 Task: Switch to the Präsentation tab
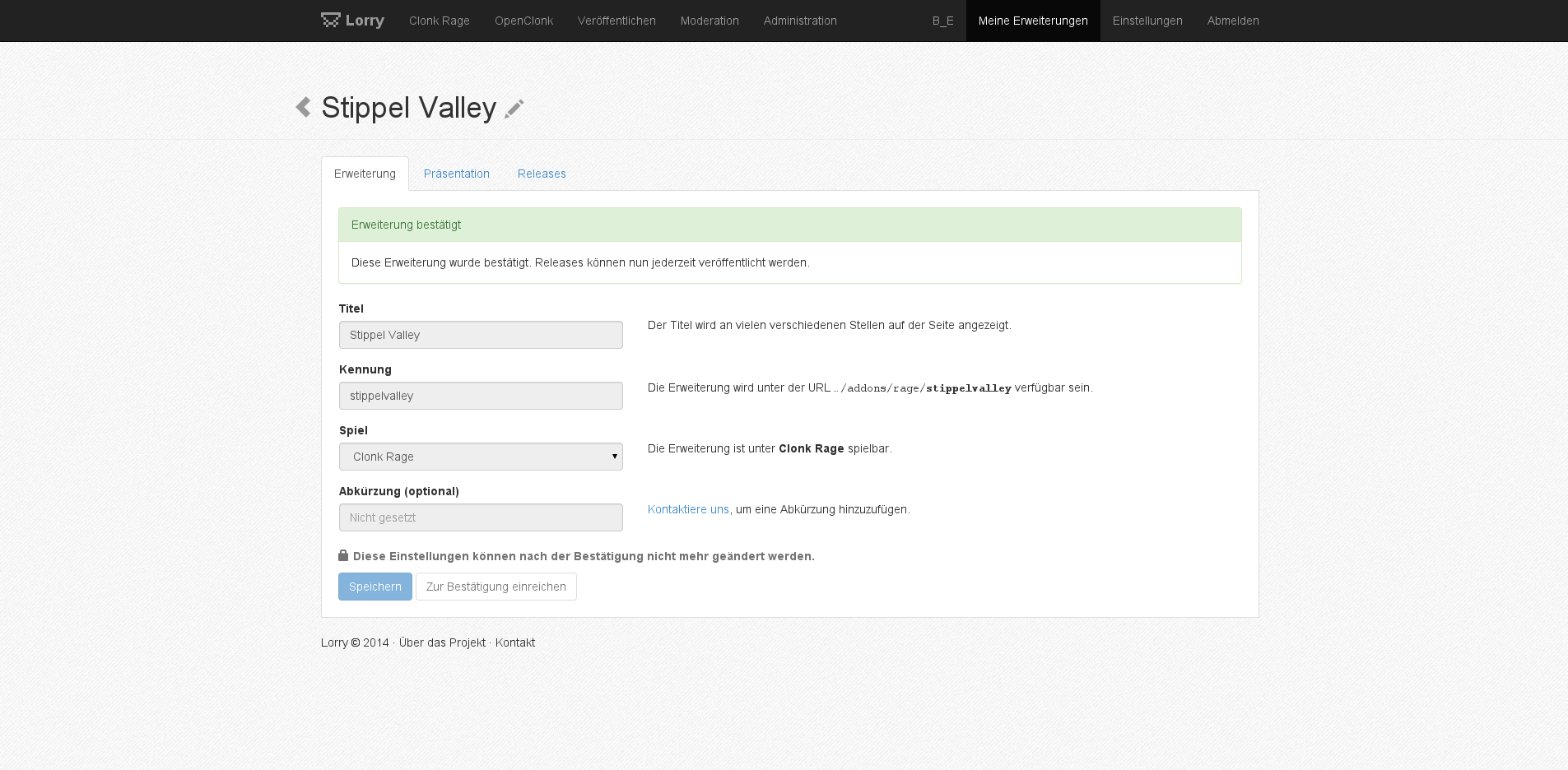pos(456,174)
